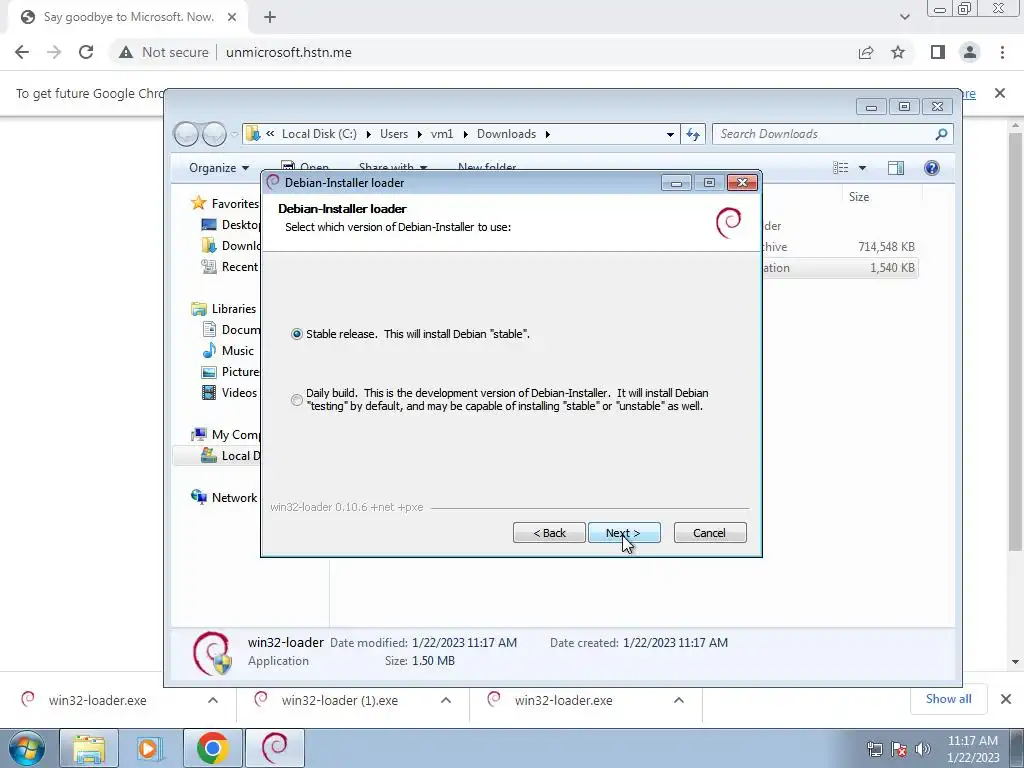
Task: Open the Organize menu in Explorer
Action: (x=219, y=168)
